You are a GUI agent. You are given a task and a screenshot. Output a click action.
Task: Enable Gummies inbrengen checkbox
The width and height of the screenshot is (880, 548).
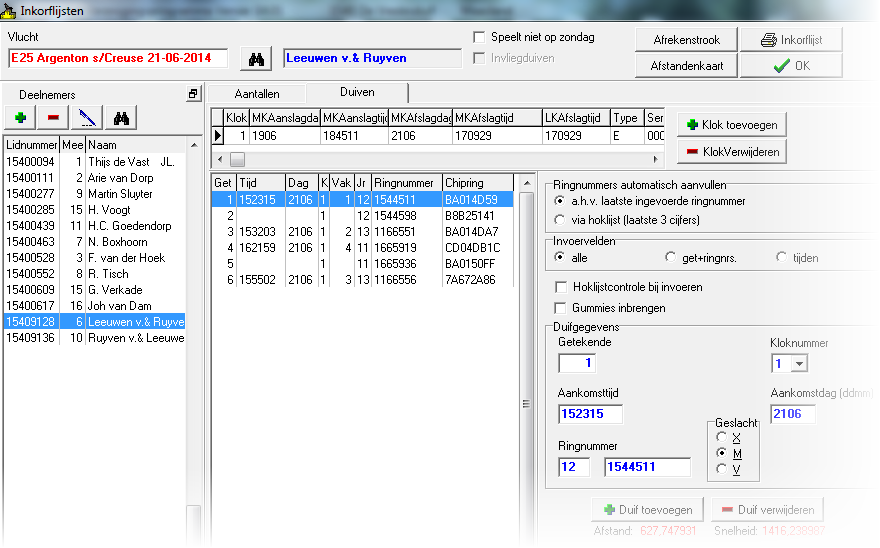[x=560, y=308]
